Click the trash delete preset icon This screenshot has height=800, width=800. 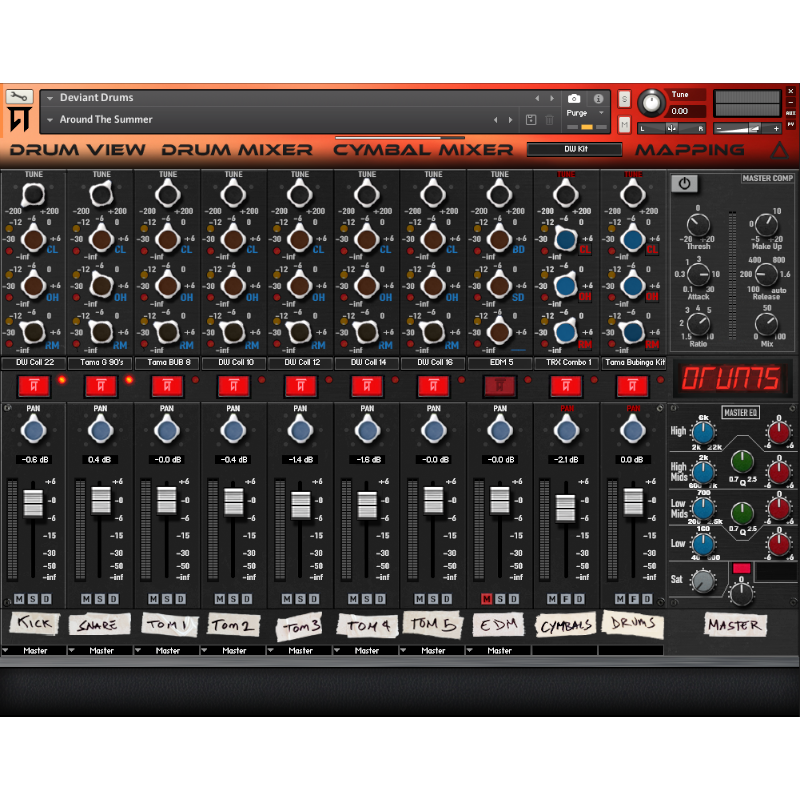[549, 120]
